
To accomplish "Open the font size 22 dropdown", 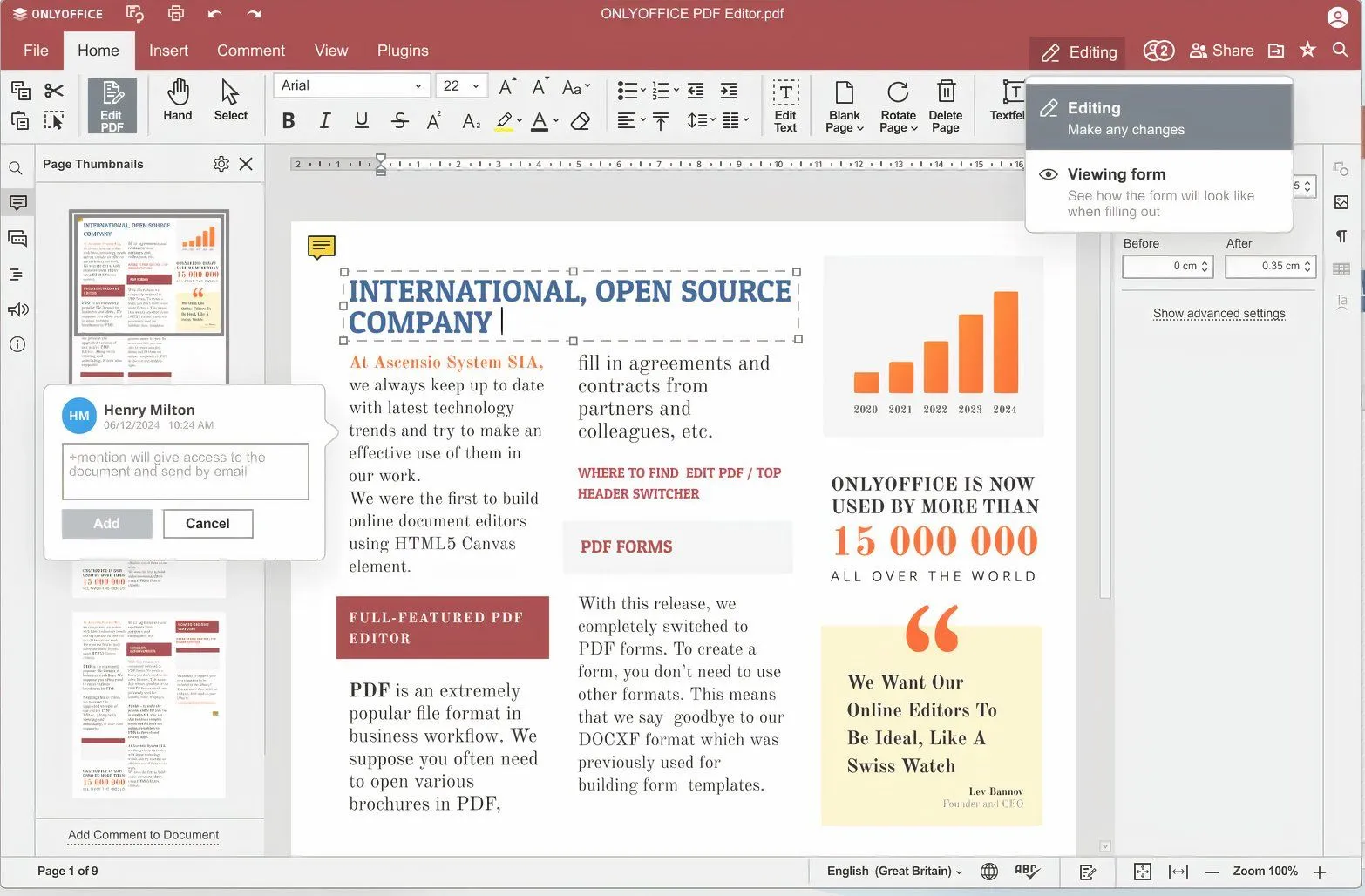I will point(461,85).
